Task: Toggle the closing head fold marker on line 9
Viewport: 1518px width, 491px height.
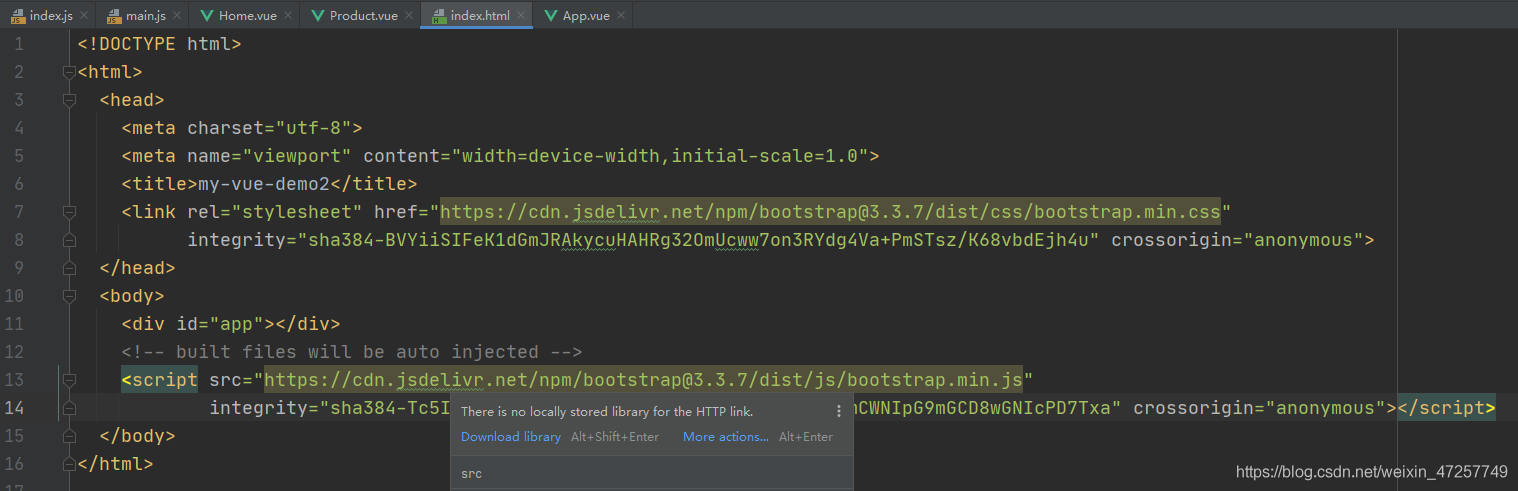Action: [x=69, y=268]
